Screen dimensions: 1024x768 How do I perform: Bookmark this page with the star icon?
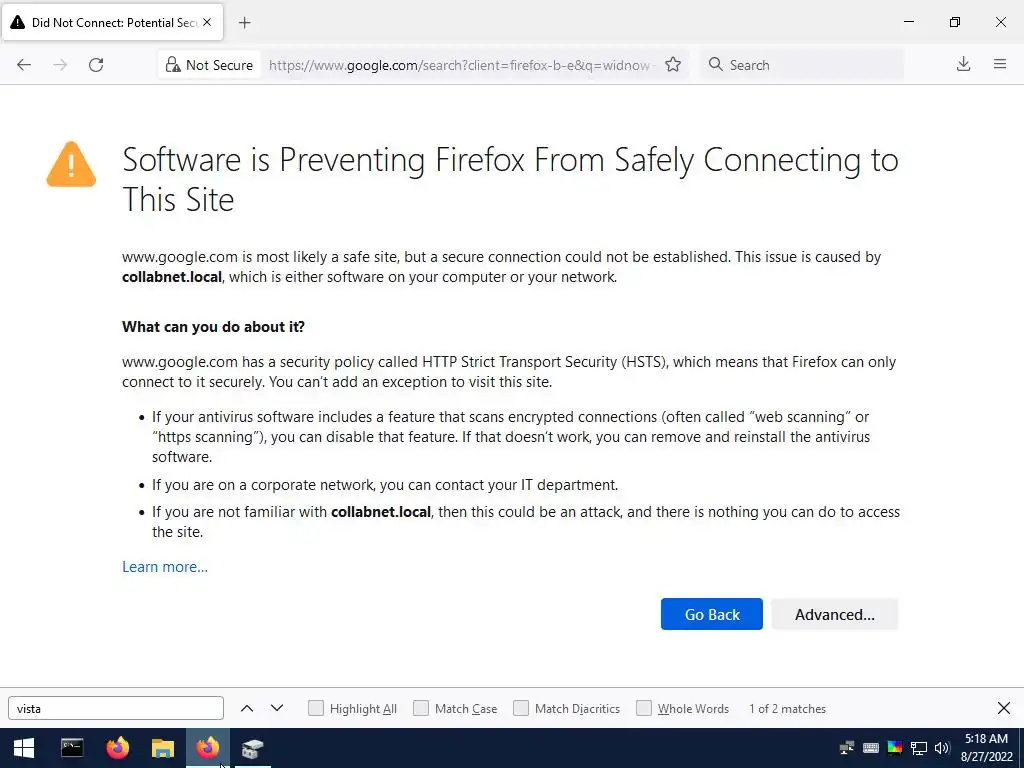(673, 65)
